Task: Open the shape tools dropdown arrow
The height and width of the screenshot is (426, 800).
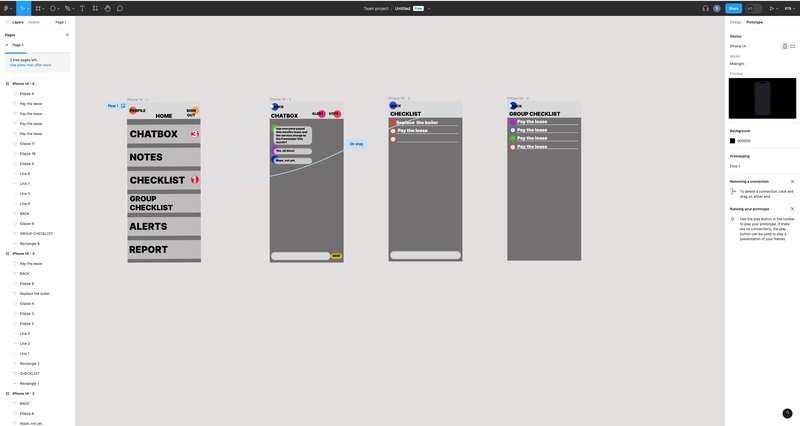Action: (x=58, y=9)
